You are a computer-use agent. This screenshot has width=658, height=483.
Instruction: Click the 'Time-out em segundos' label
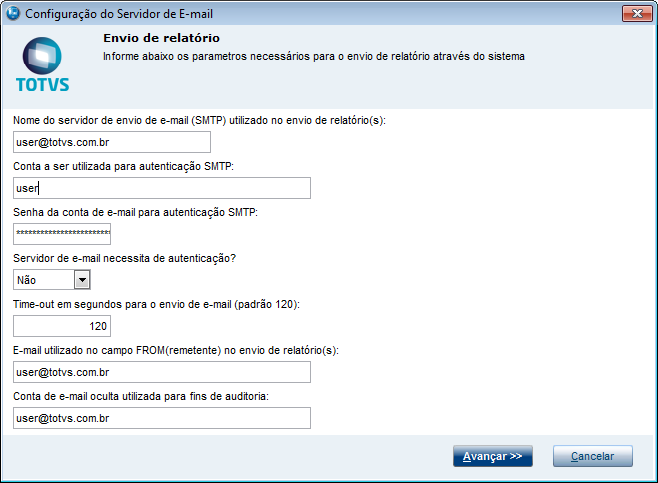tap(156, 304)
